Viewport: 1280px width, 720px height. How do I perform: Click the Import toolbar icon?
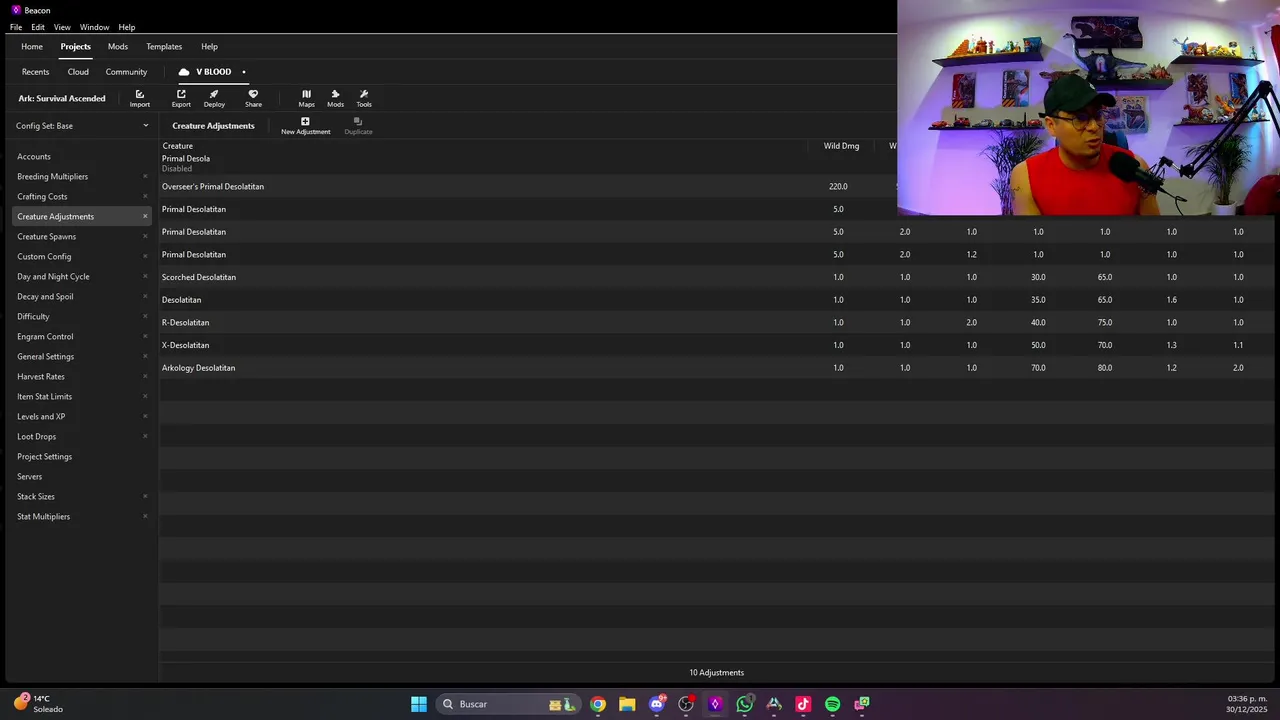click(x=140, y=98)
